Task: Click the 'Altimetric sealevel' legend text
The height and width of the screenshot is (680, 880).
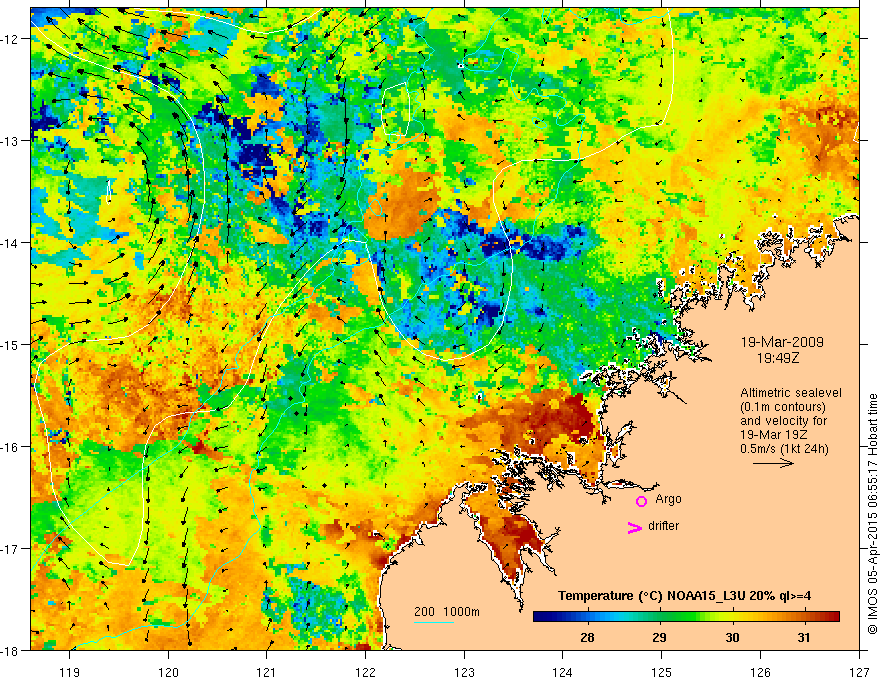Action: [791, 393]
